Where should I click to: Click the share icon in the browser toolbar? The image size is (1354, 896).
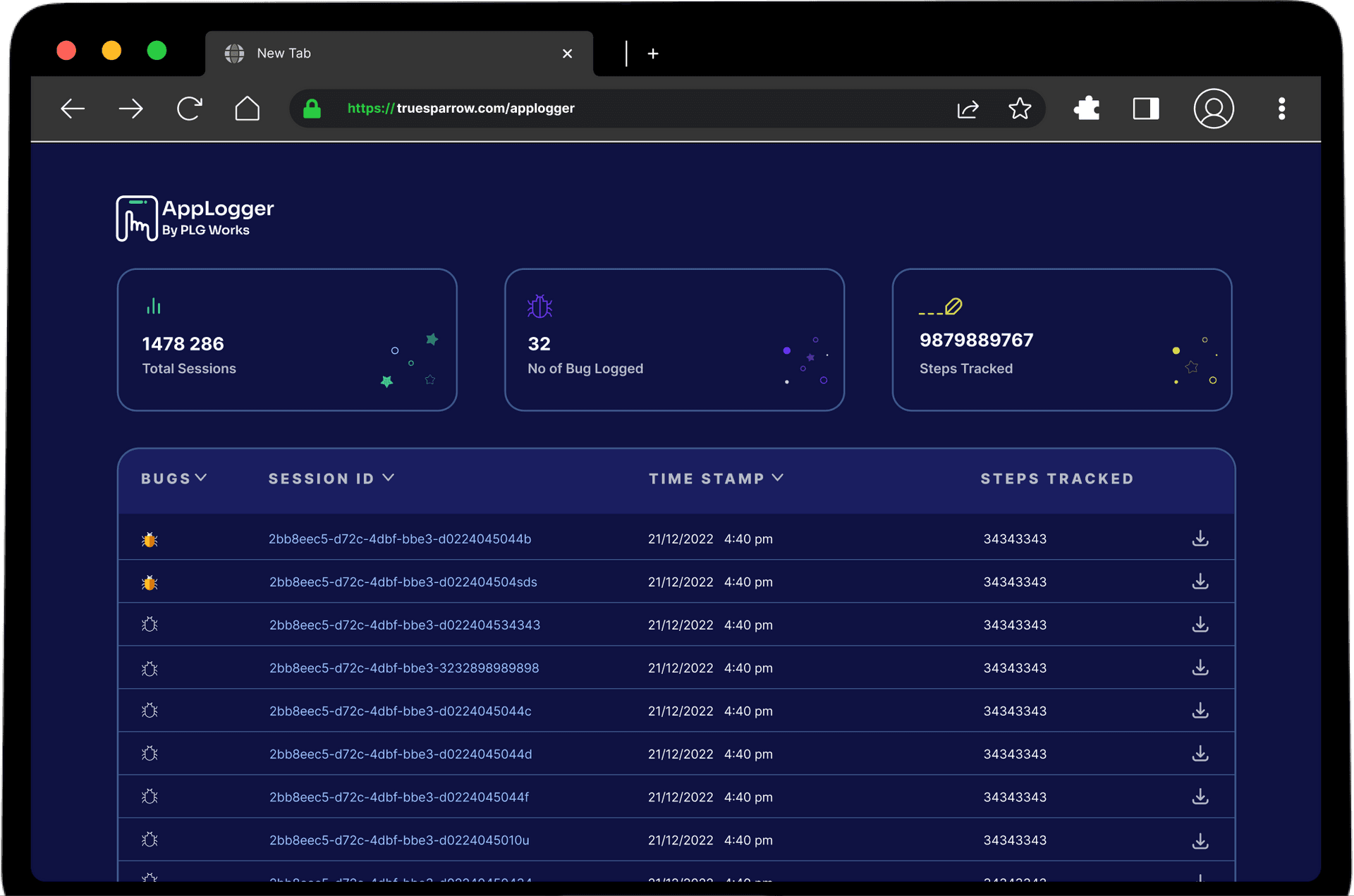coord(968,109)
